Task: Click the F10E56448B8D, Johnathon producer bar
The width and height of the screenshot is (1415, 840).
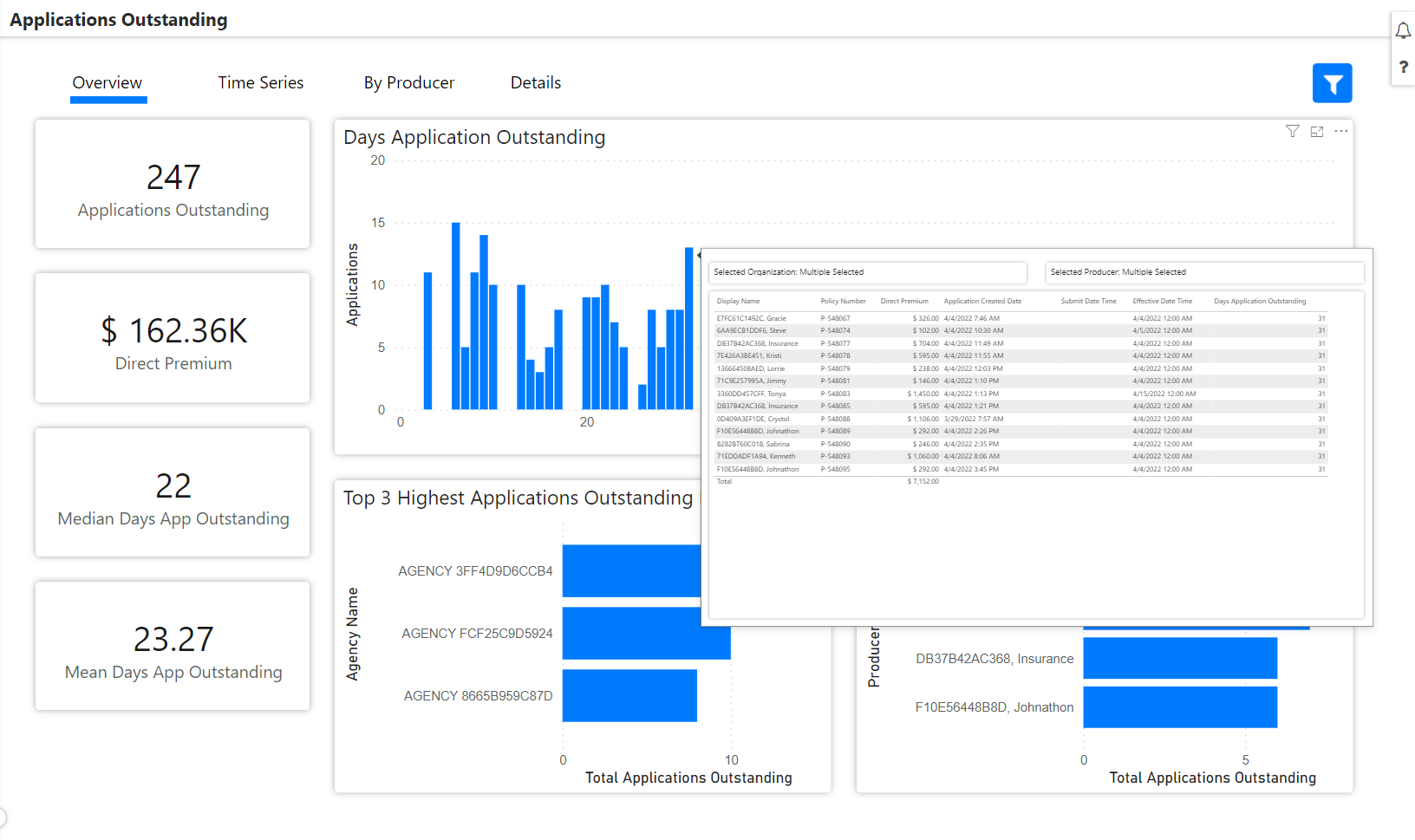Action: tap(1179, 707)
